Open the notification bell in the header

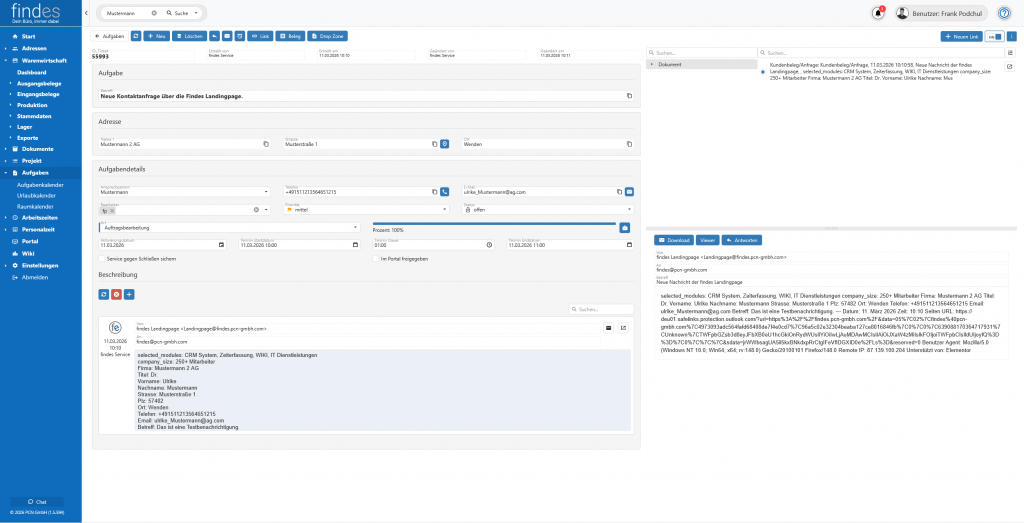pyautogui.click(x=878, y=13)
